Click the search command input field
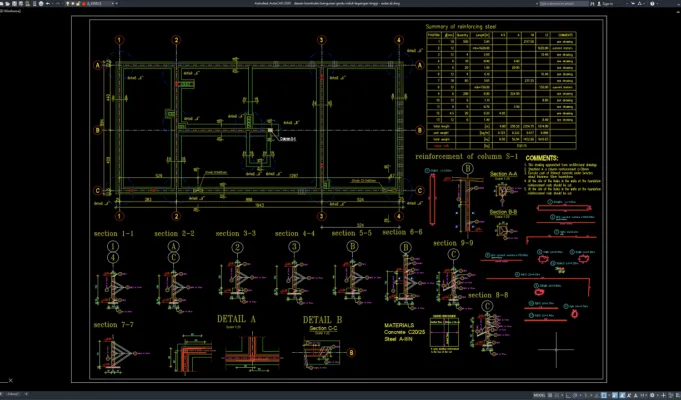681x400 pixels. coord(564,3)
